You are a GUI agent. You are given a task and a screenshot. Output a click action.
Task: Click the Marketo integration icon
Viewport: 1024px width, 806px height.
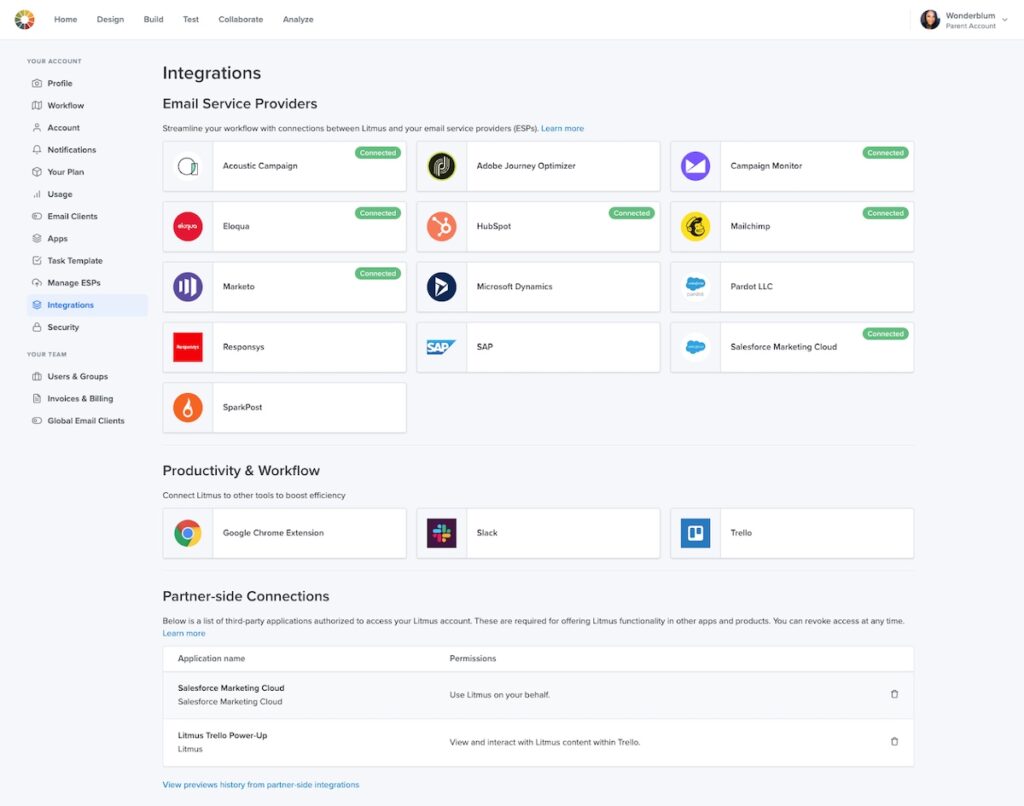(188, 287)
